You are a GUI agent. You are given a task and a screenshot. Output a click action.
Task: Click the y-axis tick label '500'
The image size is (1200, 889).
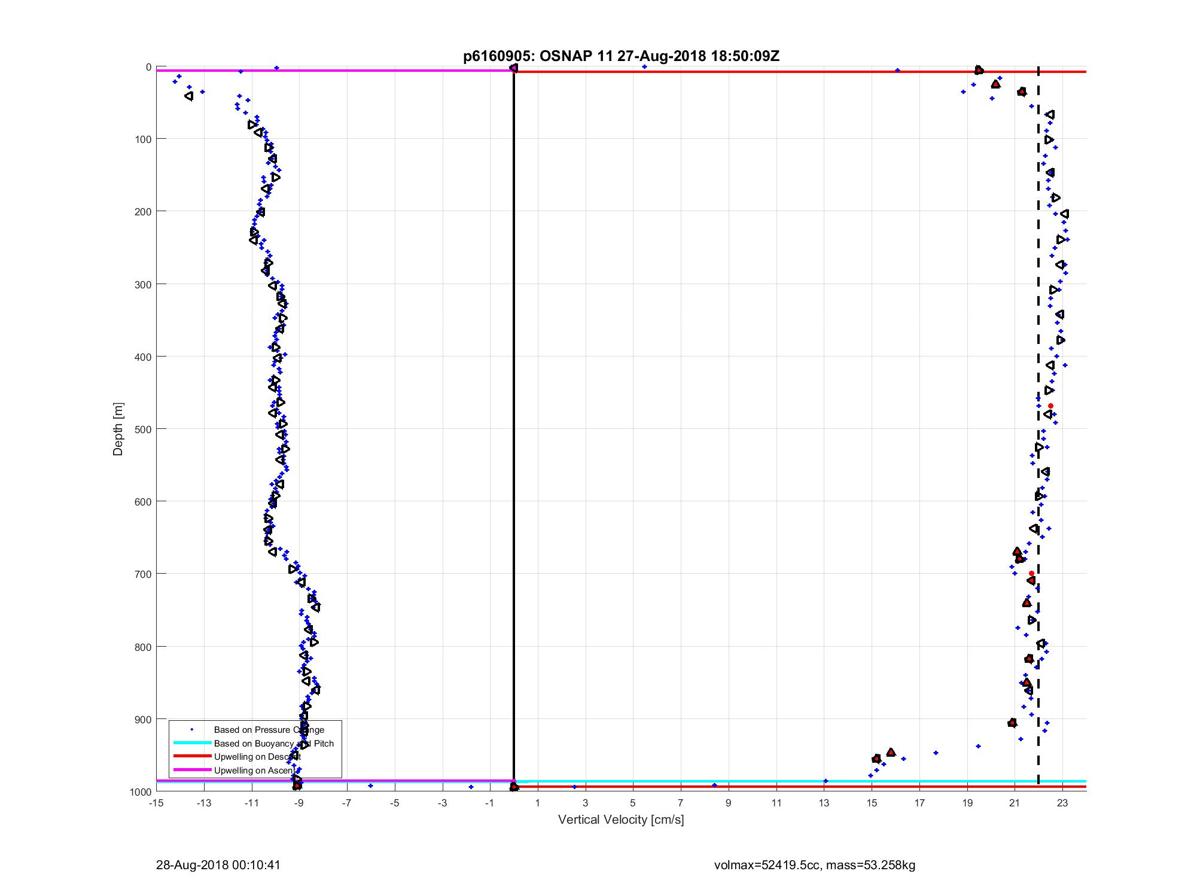[141, 429]
